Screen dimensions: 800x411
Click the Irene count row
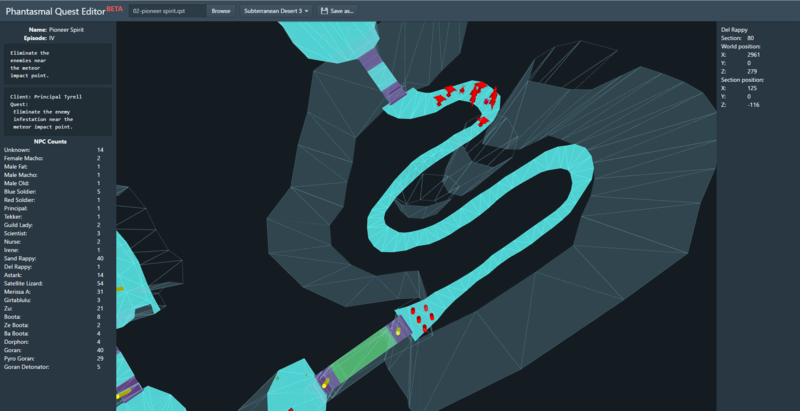[x=54, y=250]
